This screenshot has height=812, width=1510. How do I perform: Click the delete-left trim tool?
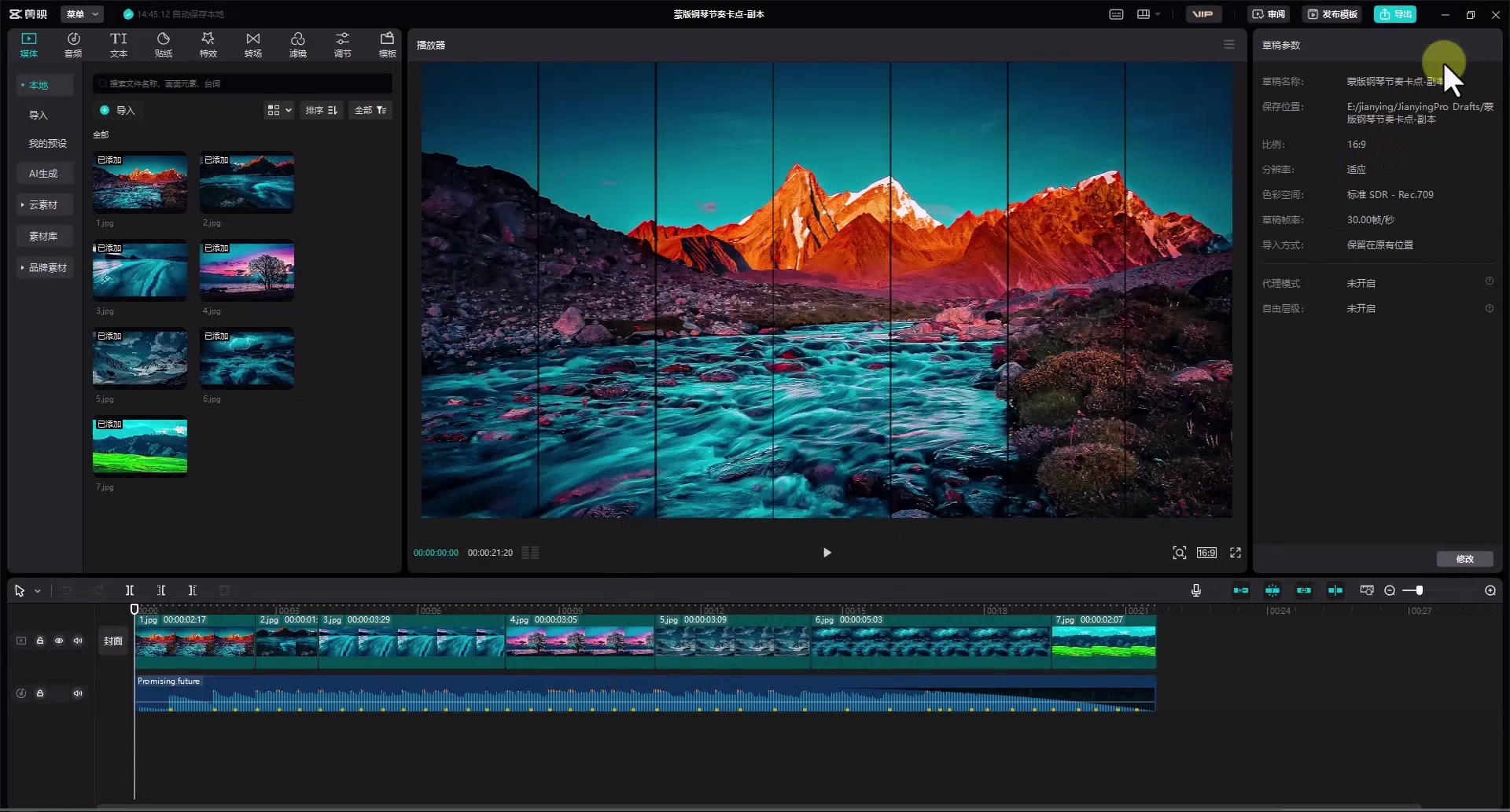[161, 590]
